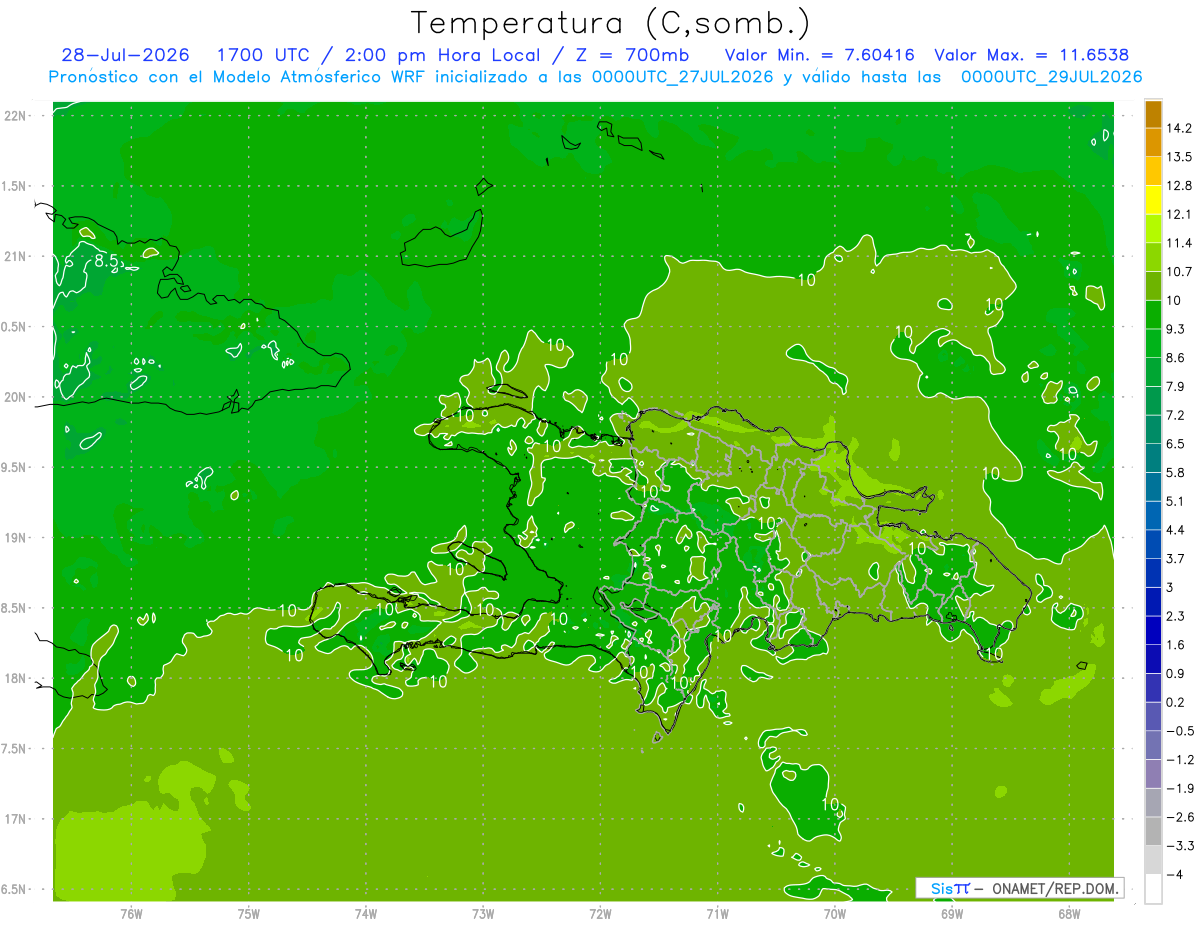Click the '7.9' colorbar label
1200x927 pixels.
[x=1176, y=387]
